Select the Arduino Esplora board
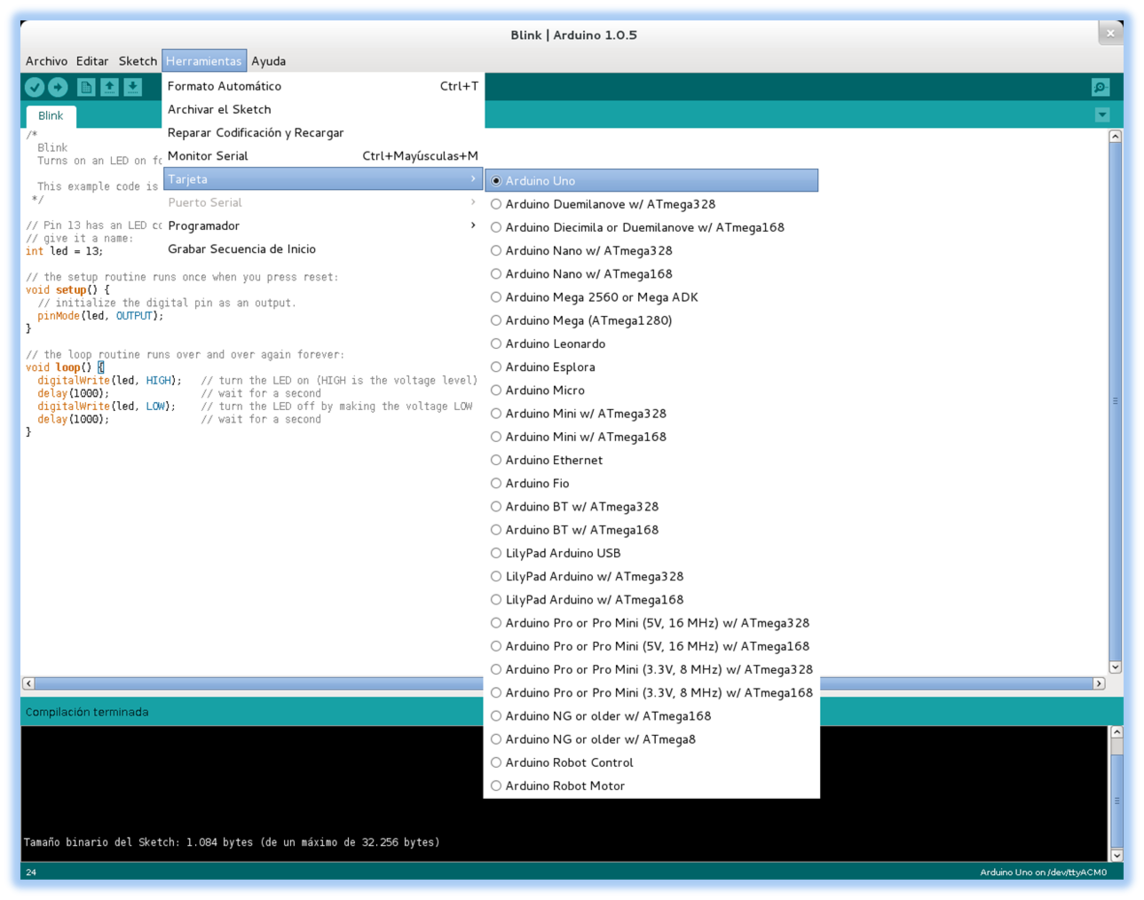This screenshot has height=900, width=1144. (x=652, y=367)
